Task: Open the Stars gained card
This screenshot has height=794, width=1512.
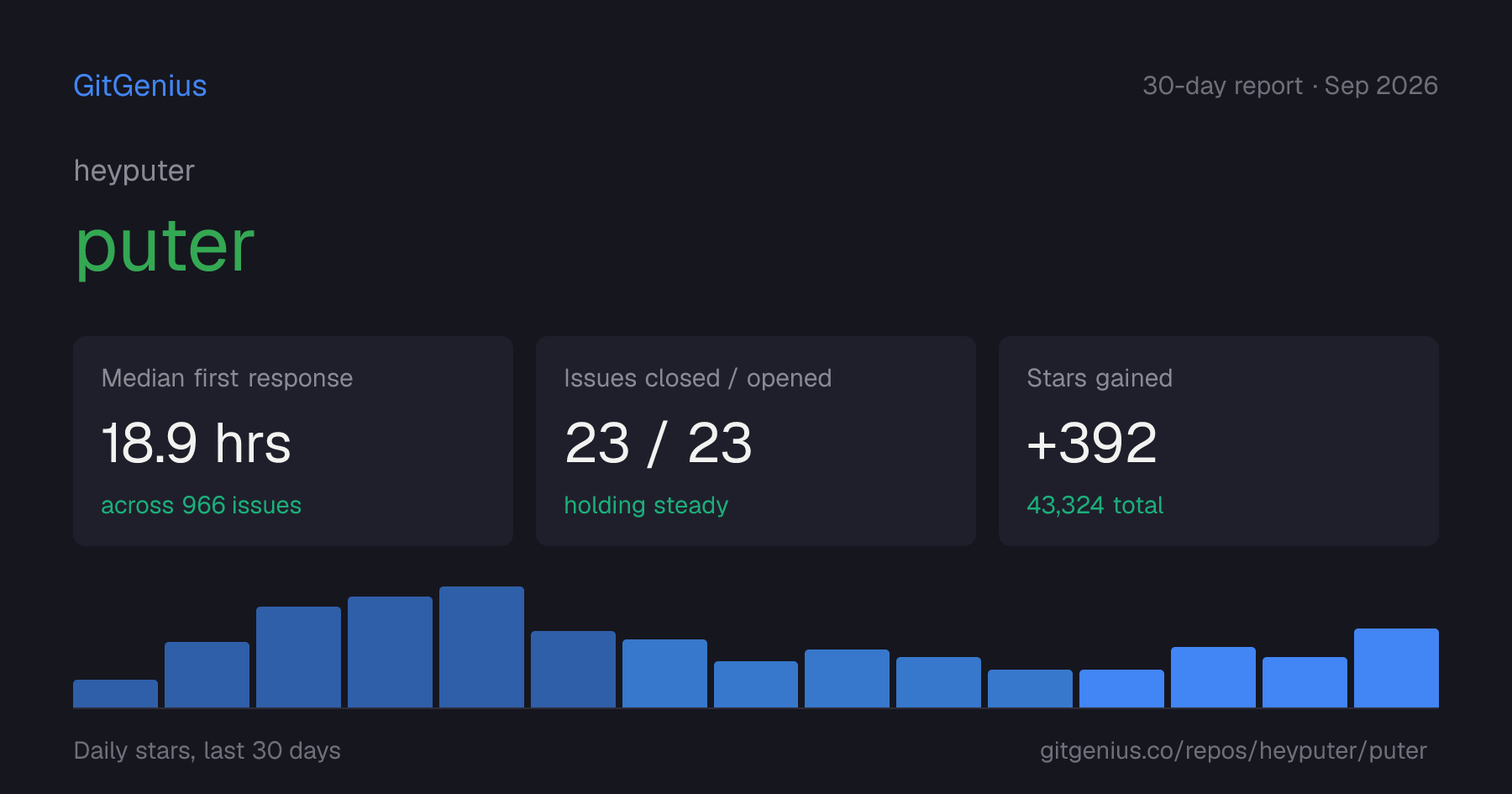Action: (x=1219, y=441)
